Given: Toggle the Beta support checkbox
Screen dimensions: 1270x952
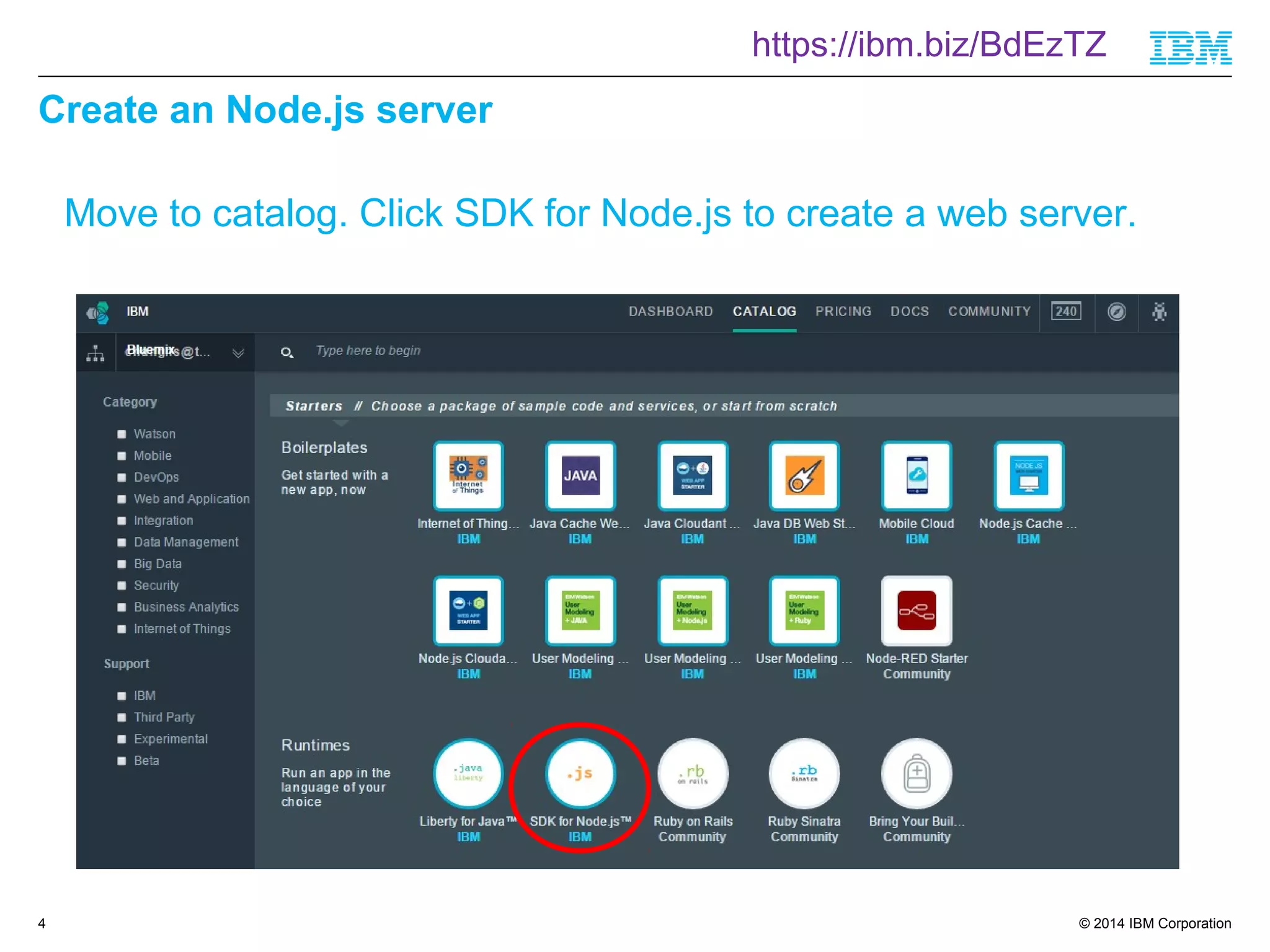Looking at the screenshot, I should pyautogui.click(x=122, y=761).
